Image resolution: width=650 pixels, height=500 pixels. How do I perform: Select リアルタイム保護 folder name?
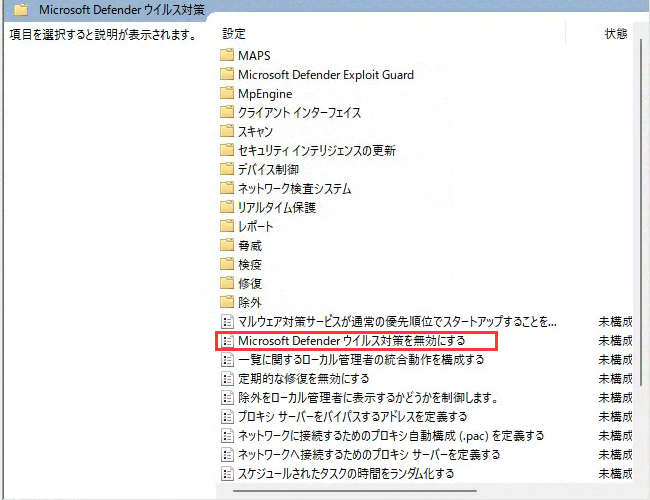pyautogui.click(x=277, y=207)
